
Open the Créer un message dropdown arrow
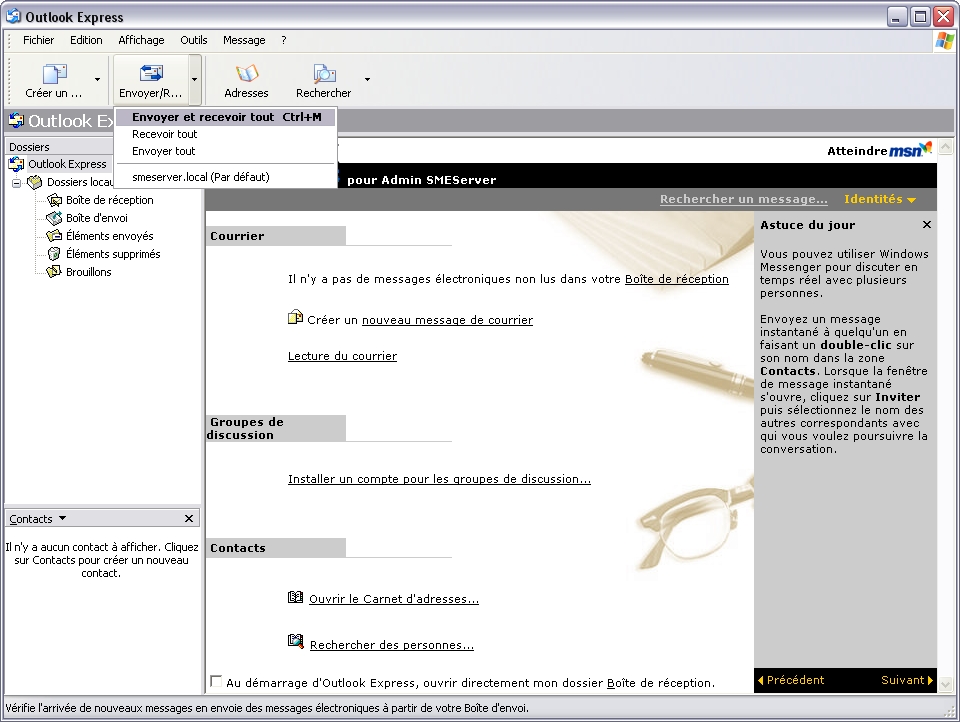tap(97, 80)
